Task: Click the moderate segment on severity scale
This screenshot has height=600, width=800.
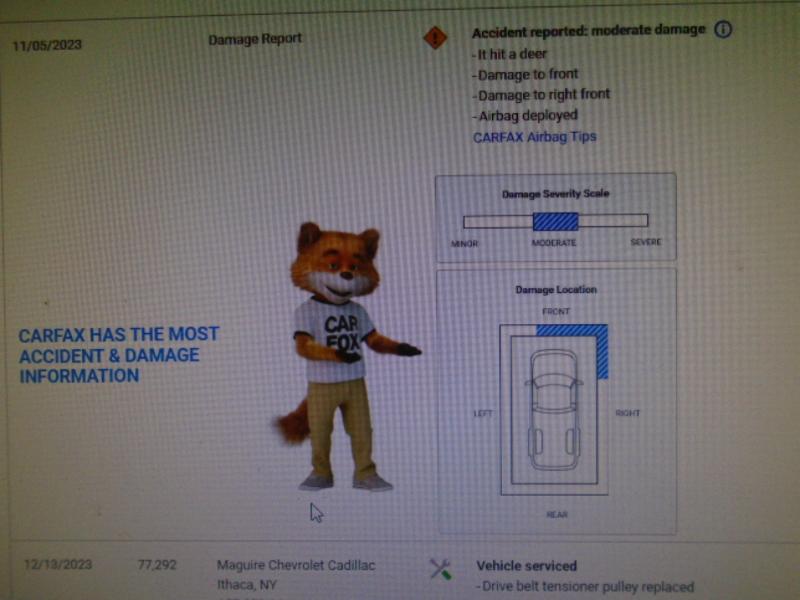Action: (x=556, y=221)
